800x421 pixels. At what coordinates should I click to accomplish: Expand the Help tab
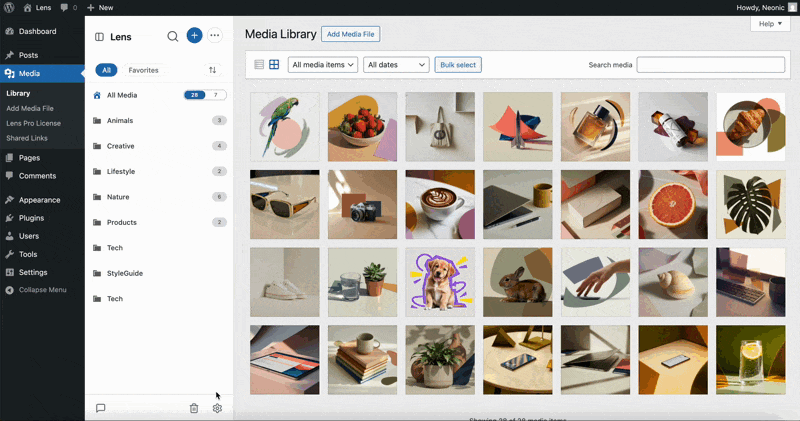click(770, 24)
